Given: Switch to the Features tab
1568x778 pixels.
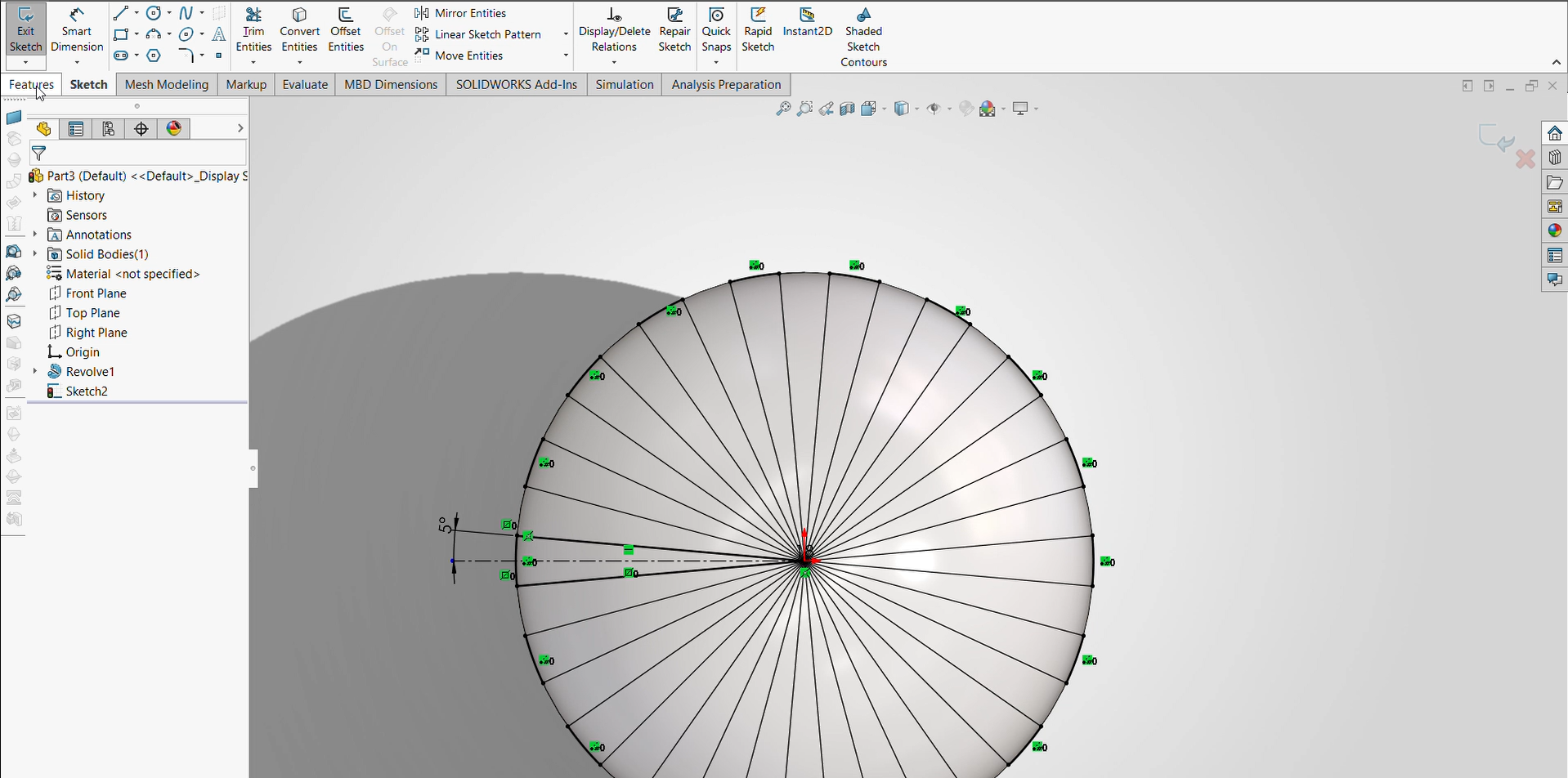Looking at the screenshot, I should tap(31, 84).
